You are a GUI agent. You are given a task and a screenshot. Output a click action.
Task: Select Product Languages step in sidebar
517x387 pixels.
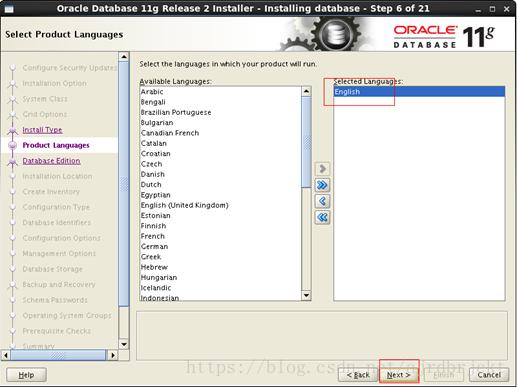click(56, 145)
